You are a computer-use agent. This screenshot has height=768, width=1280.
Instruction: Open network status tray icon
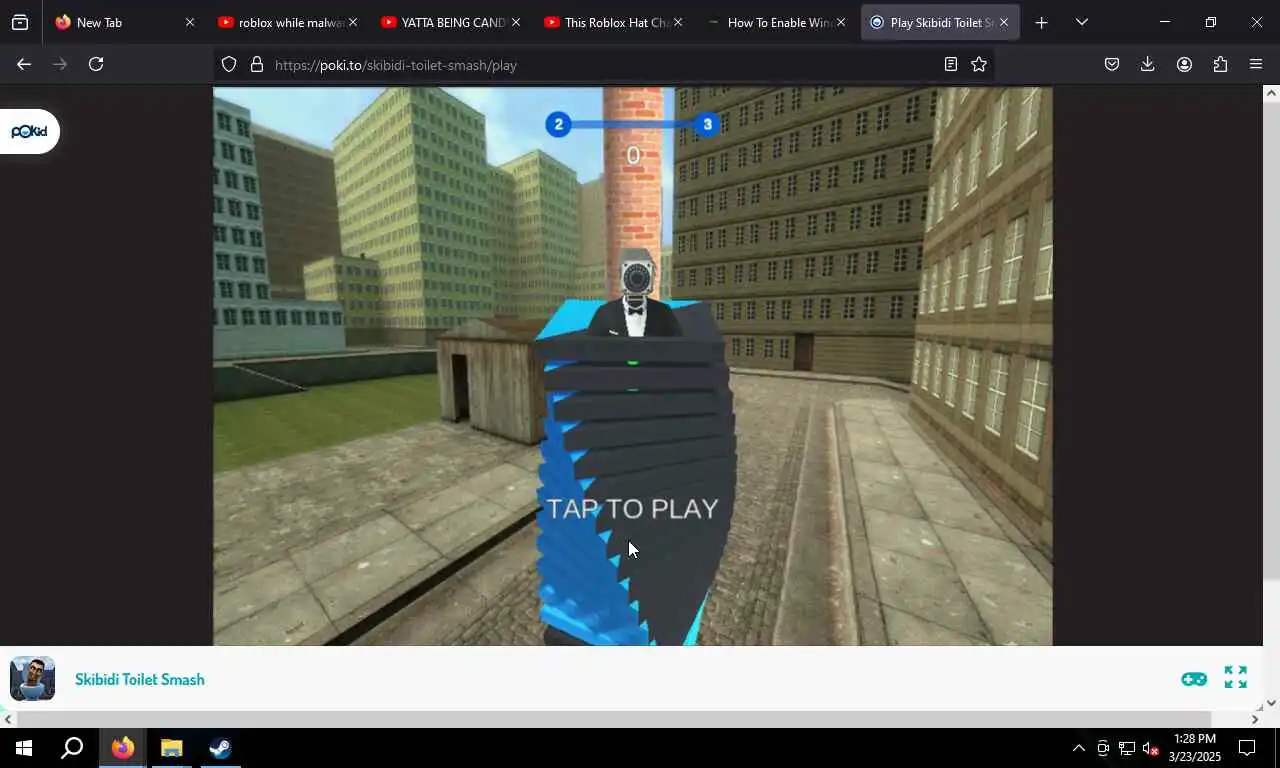(1127, 748)
